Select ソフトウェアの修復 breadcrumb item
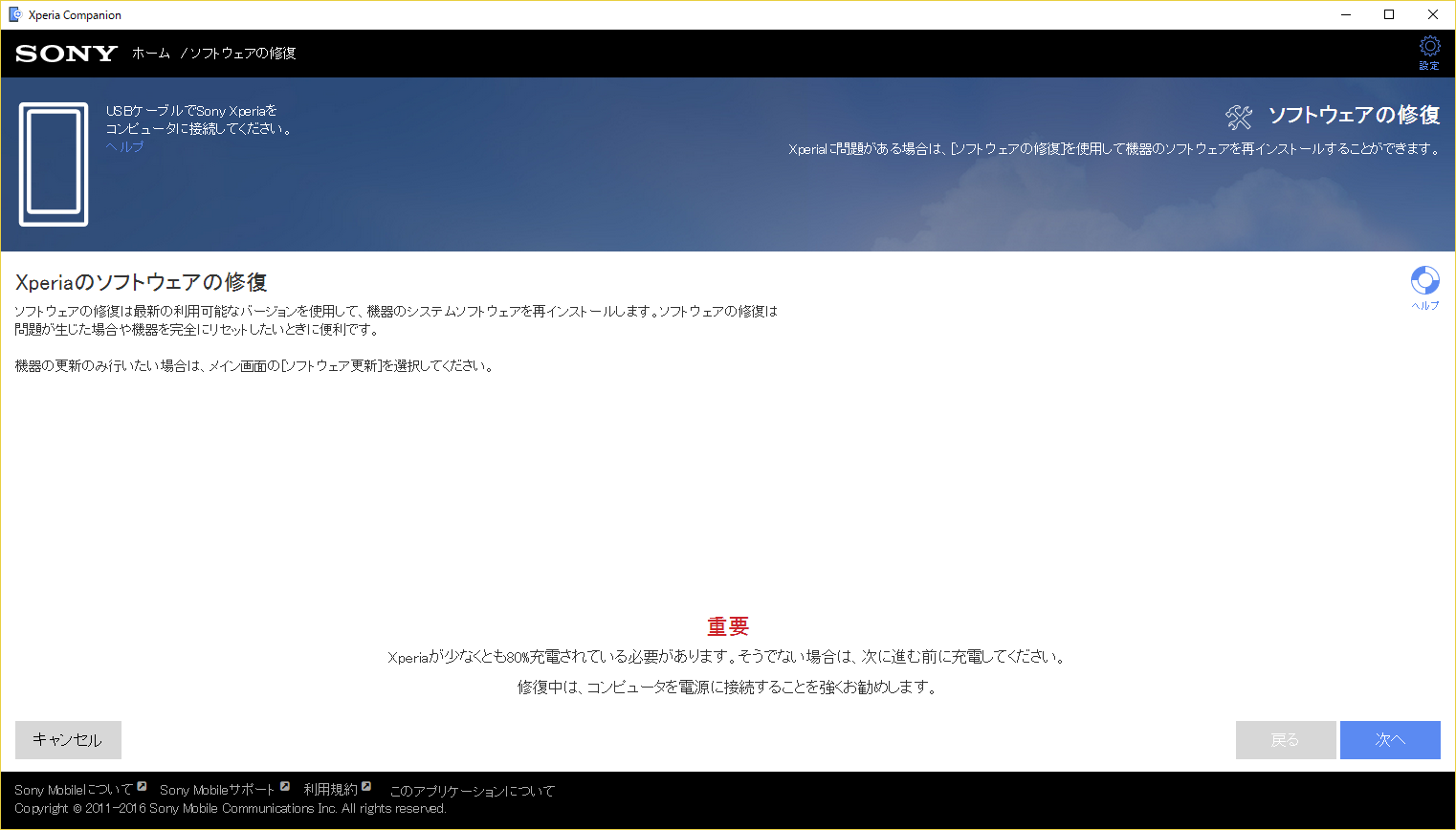 pos(243,54)
